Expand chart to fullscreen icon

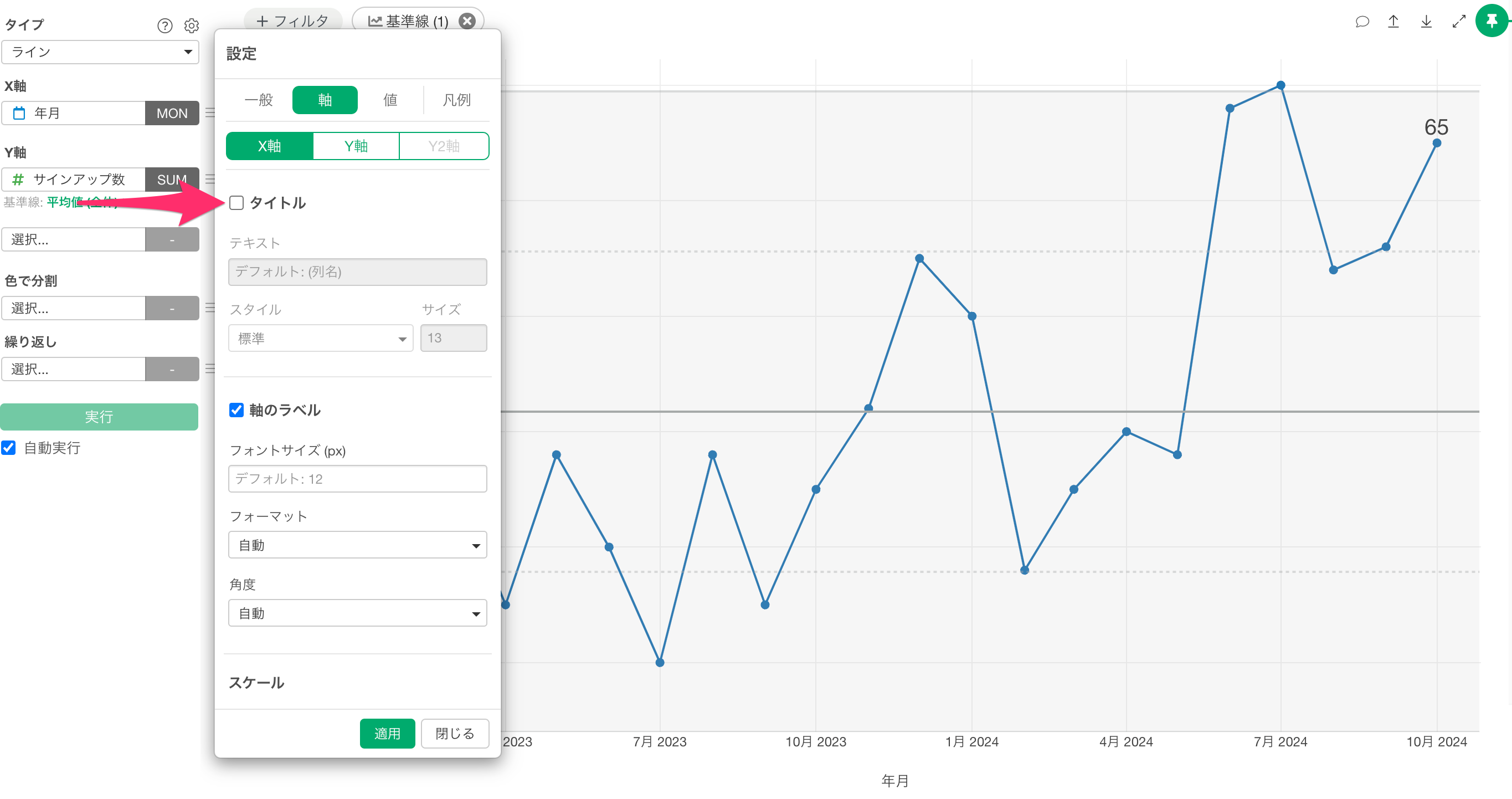(1459, 22)
